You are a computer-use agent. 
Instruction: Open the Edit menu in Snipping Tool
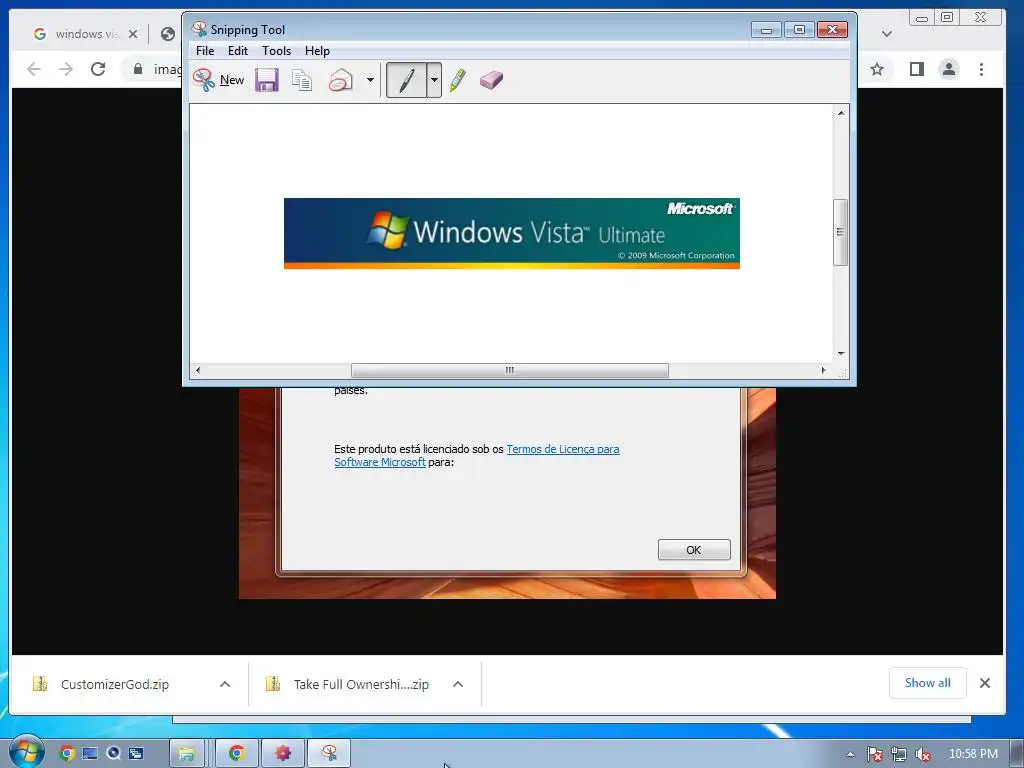238,51
